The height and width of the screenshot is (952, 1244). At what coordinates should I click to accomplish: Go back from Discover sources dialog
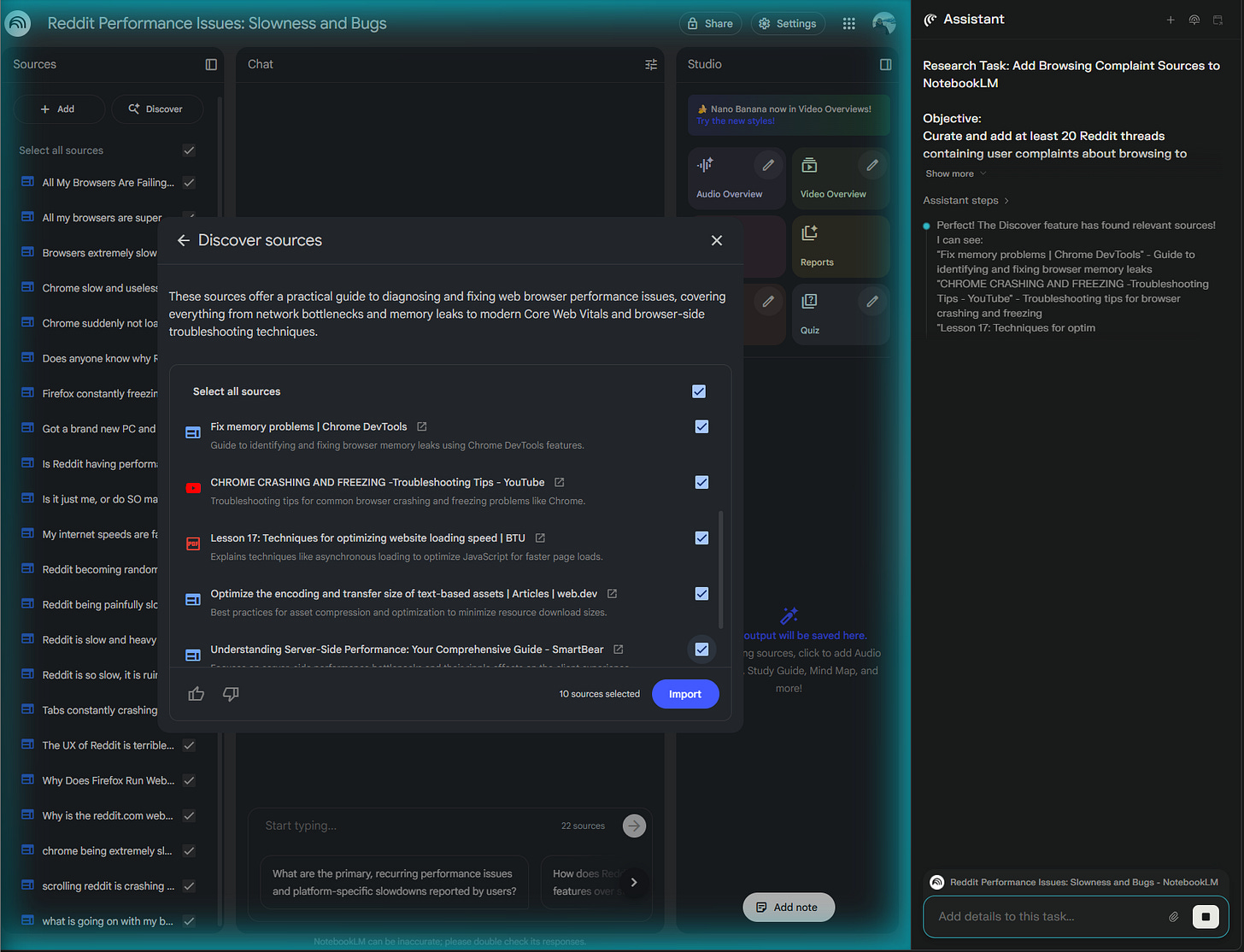point(183,240)
